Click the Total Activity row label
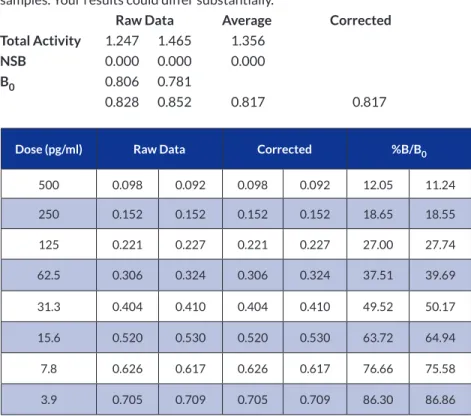 (41, 41)
